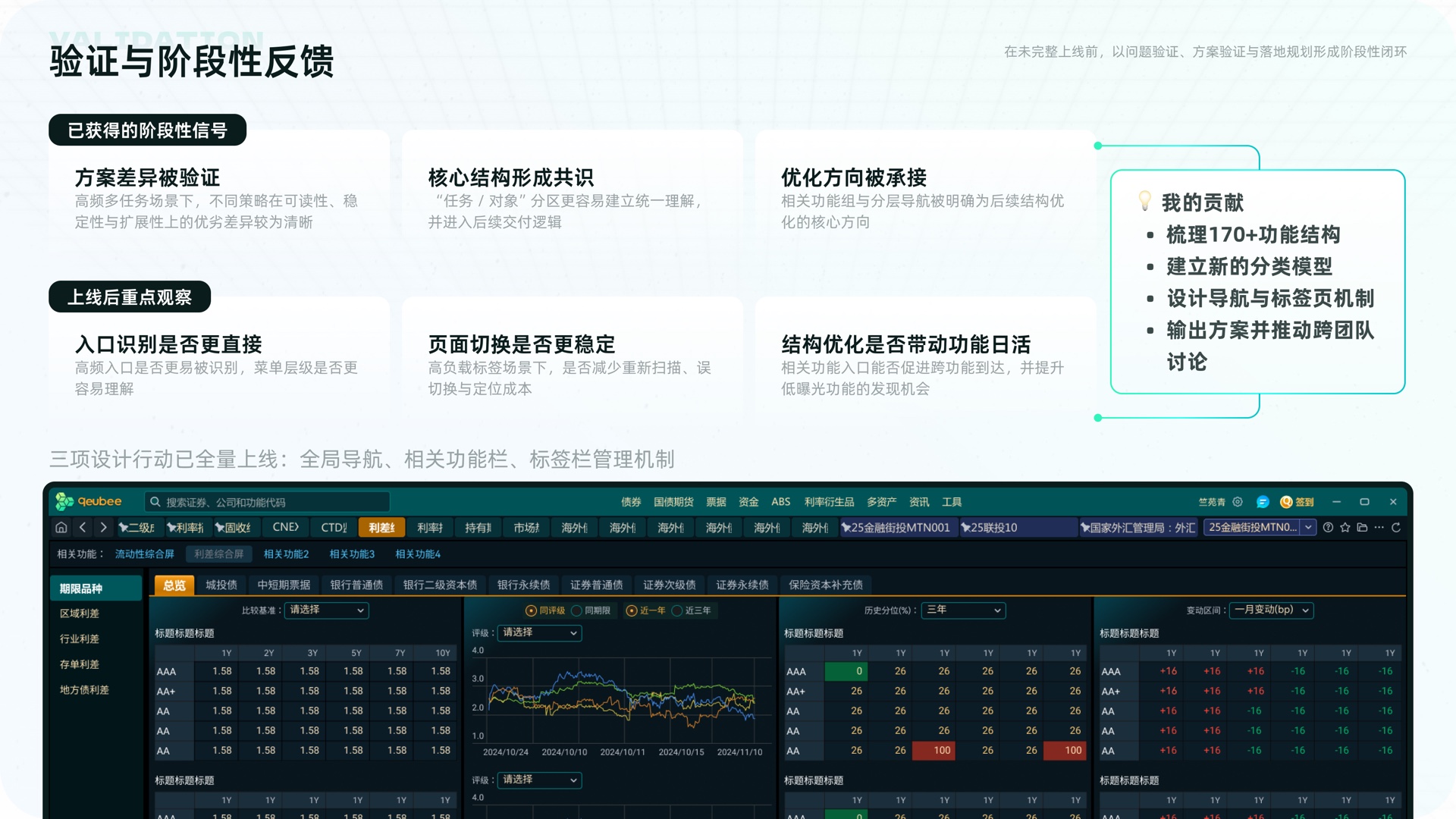Expand the 25金融街投MTN0... tab list dropdown
The height and width of the screenshot is (819, 1456).
pos(1308,527)
